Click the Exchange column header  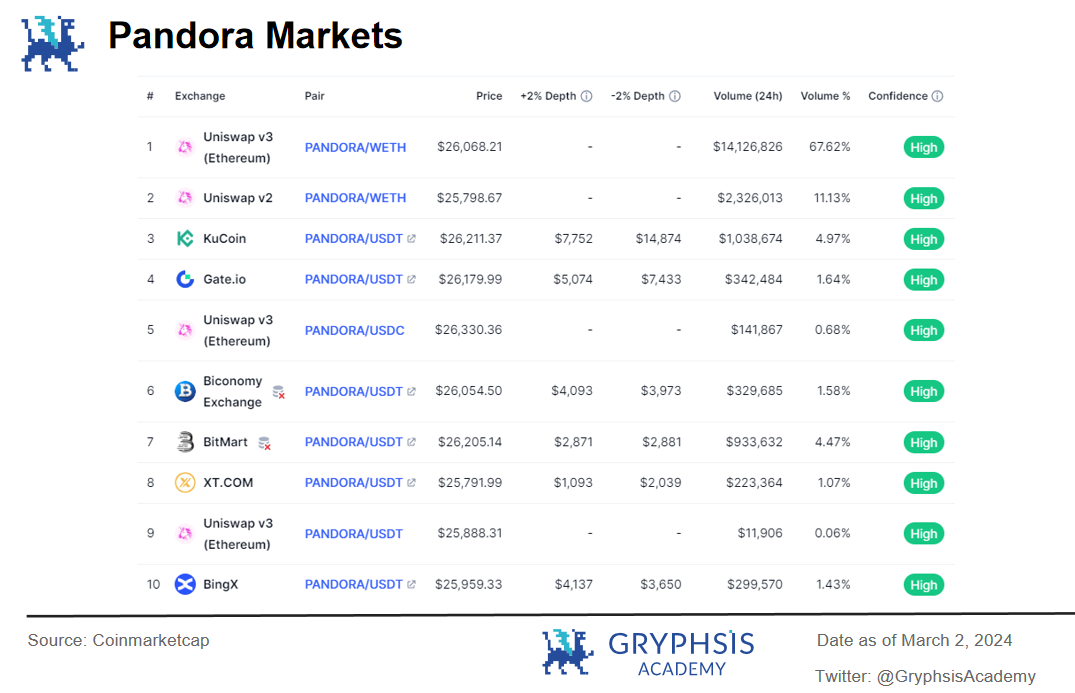point(200,96)
